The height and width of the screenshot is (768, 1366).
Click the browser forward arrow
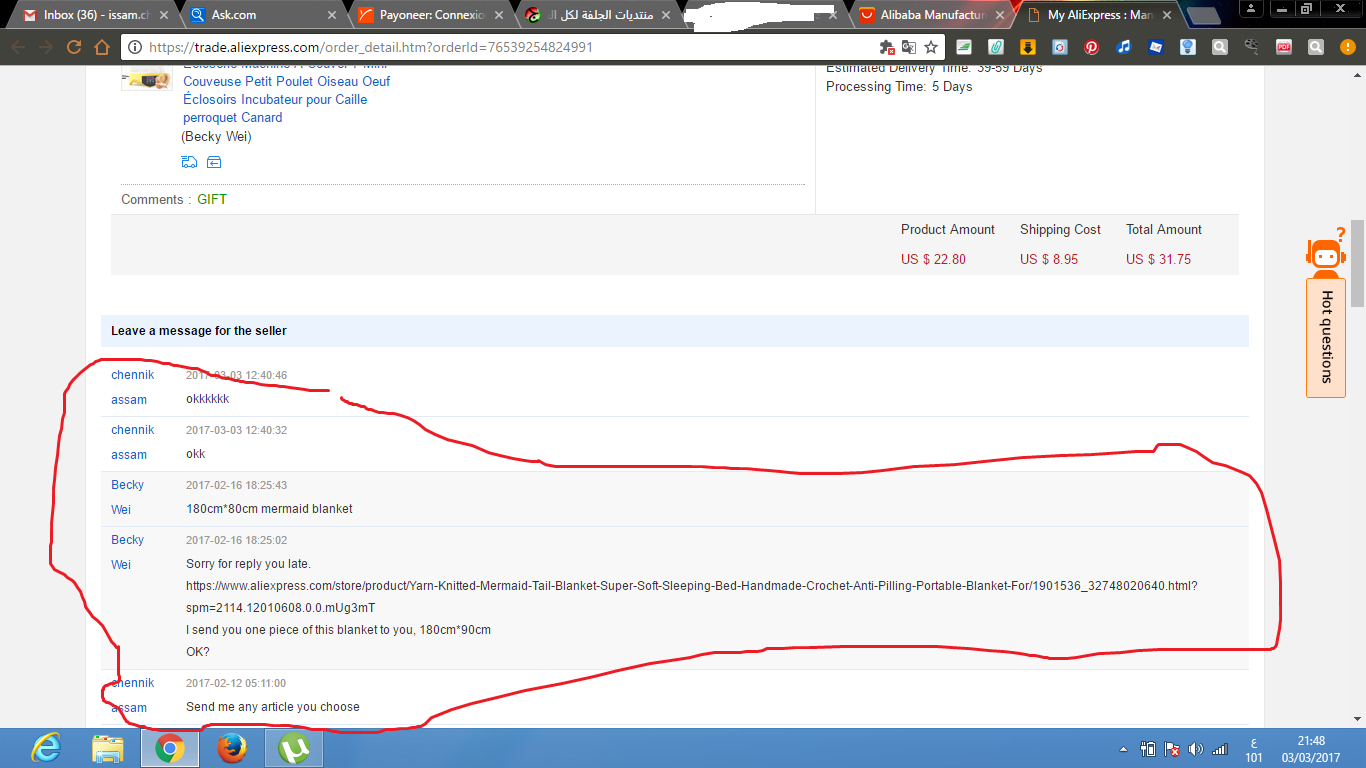[x=46, y=47]
